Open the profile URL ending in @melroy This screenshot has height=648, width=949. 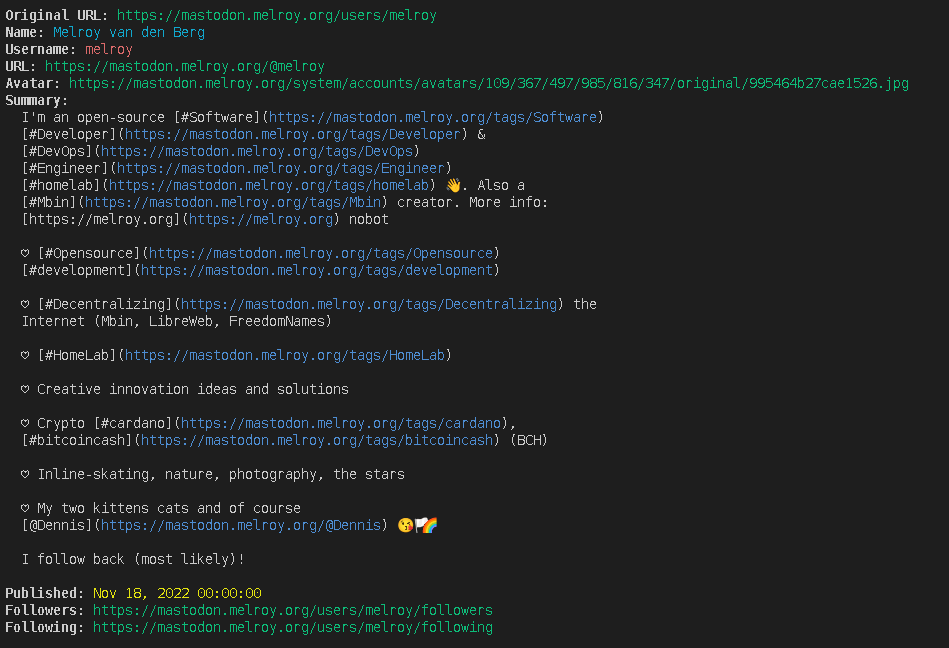pos(185,66)
